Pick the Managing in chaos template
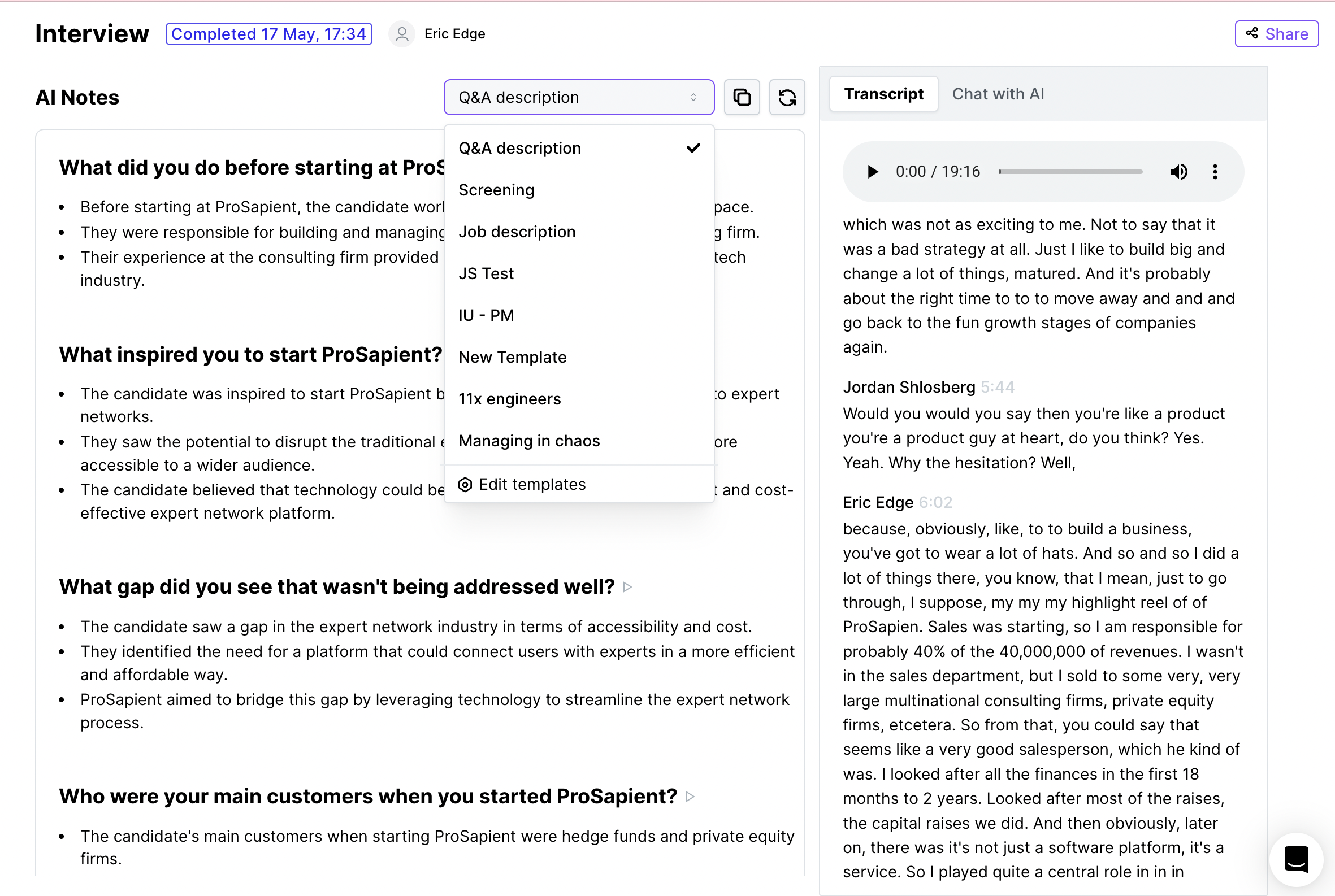Screen dimensions: 1335x896 529,441
